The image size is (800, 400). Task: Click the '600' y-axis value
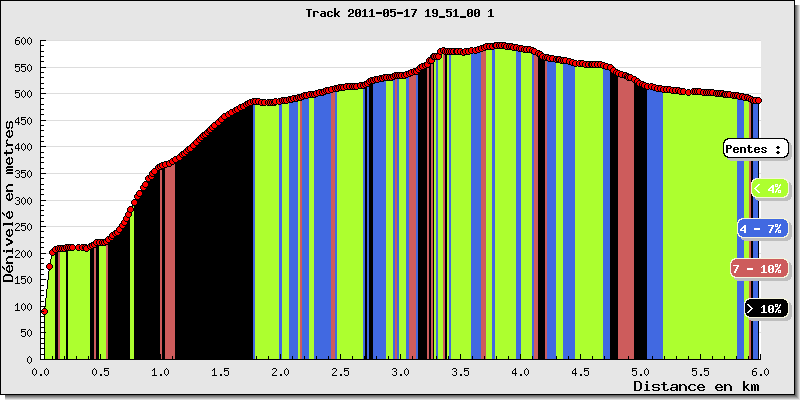[24, 41]
